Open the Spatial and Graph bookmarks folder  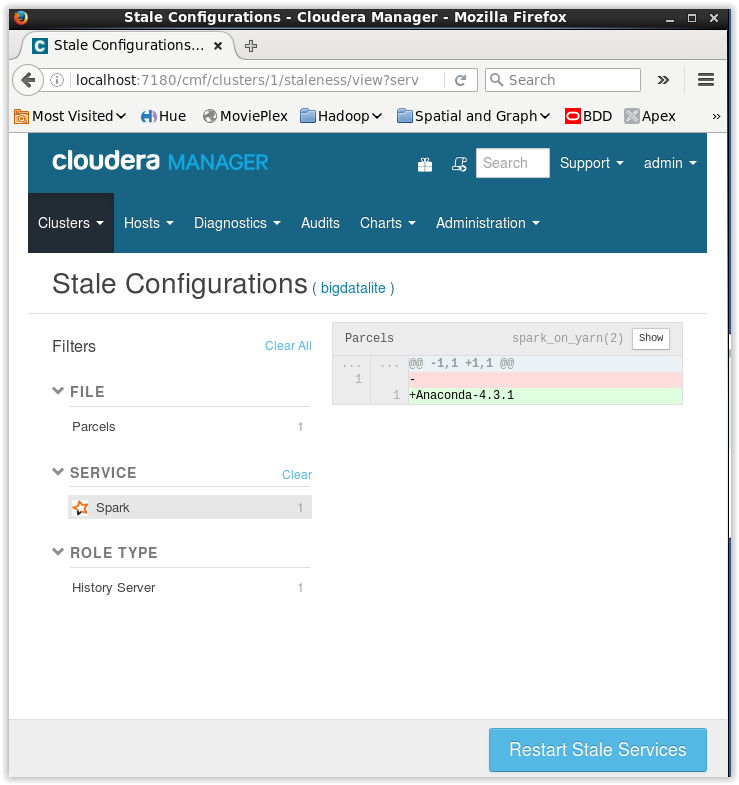click(x=474, y=116)
